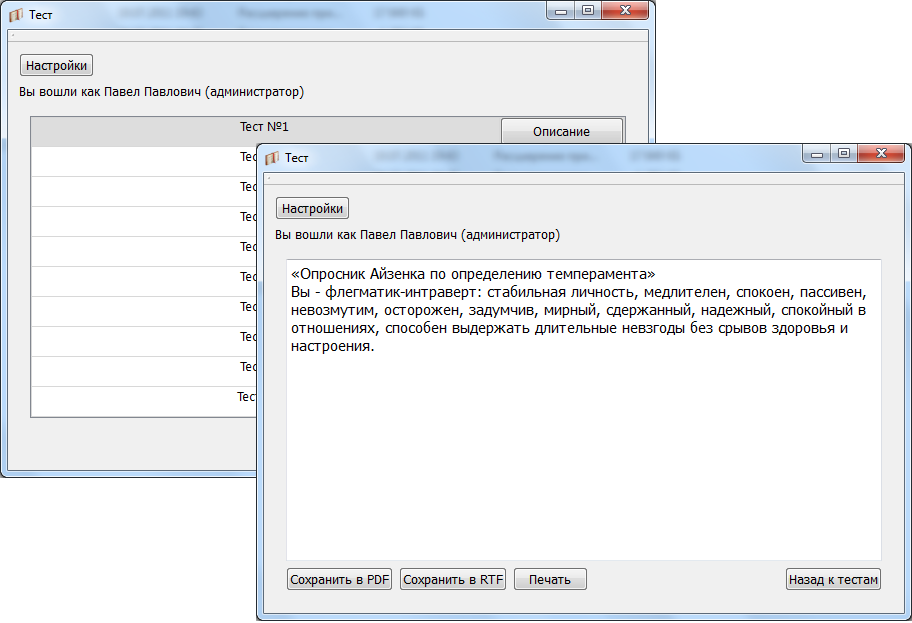
Task: Maximize the back Тест window
Action: pos(587,10)
